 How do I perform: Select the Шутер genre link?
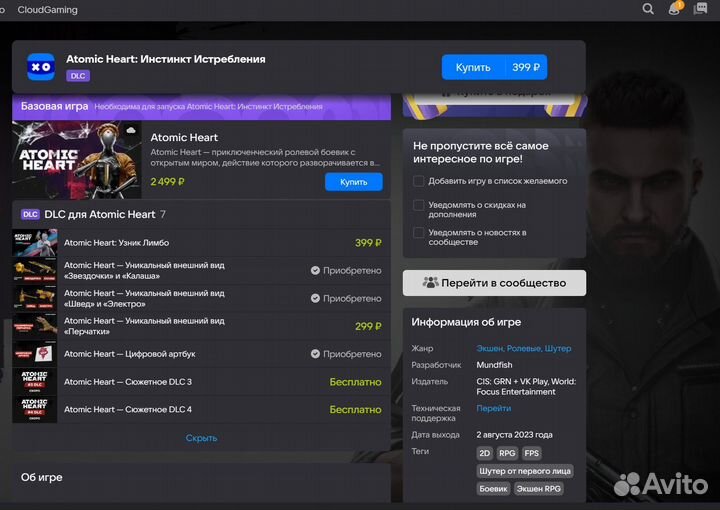point(558,348)
